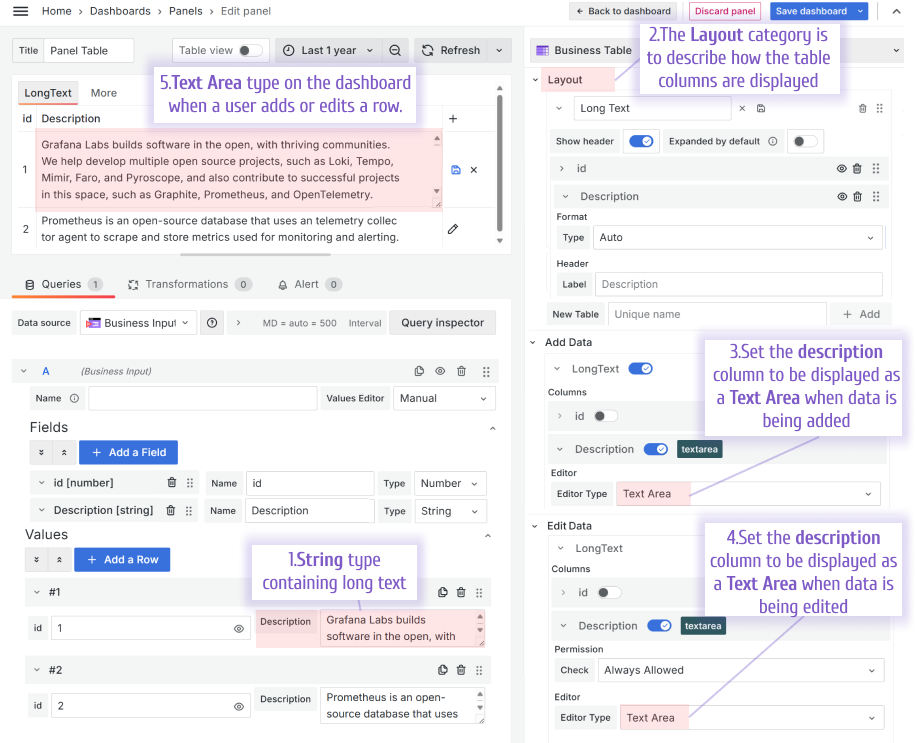This screenshot has height=743, width=917.
Task: Click the Add a Row button
Action: click(121, 559)
